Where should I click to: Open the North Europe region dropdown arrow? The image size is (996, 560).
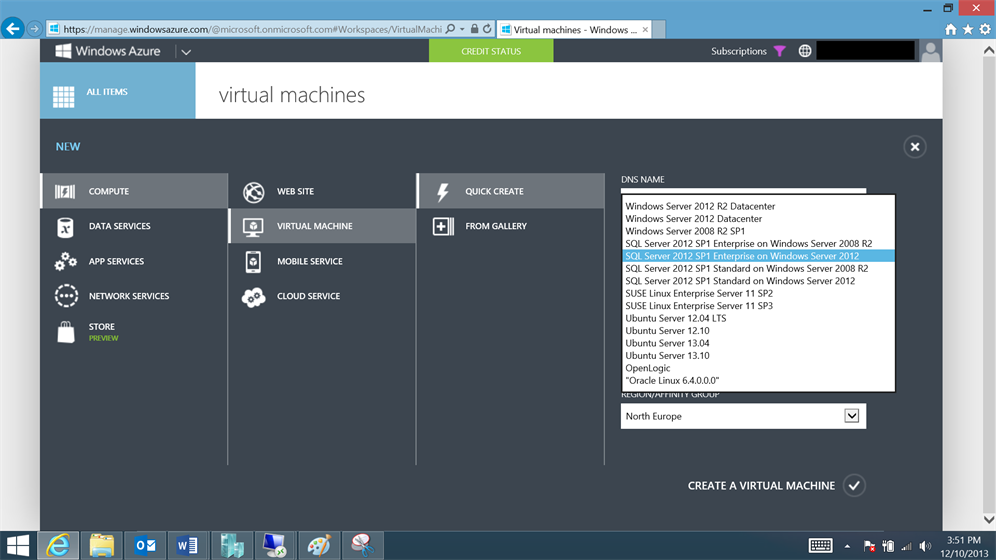click(852, 416)
